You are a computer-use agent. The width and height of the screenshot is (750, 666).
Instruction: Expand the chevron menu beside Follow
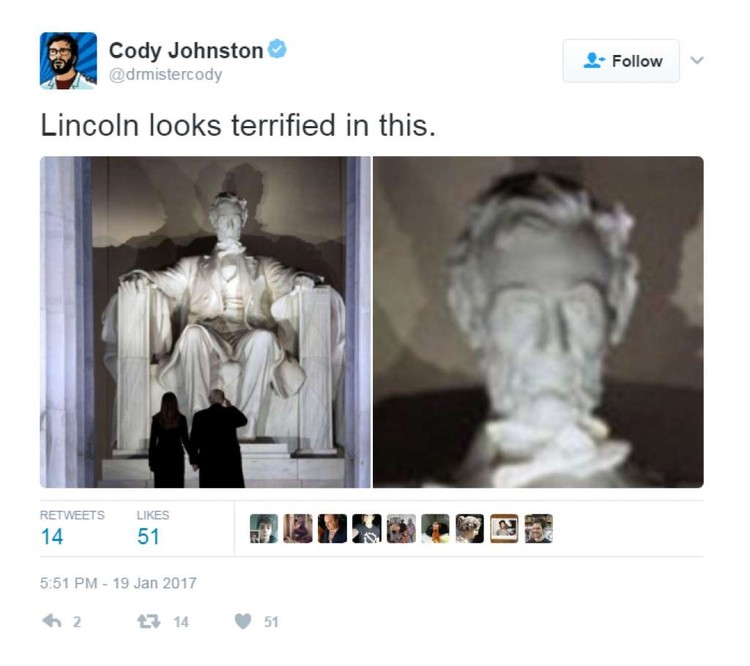[x=697, y=60]
